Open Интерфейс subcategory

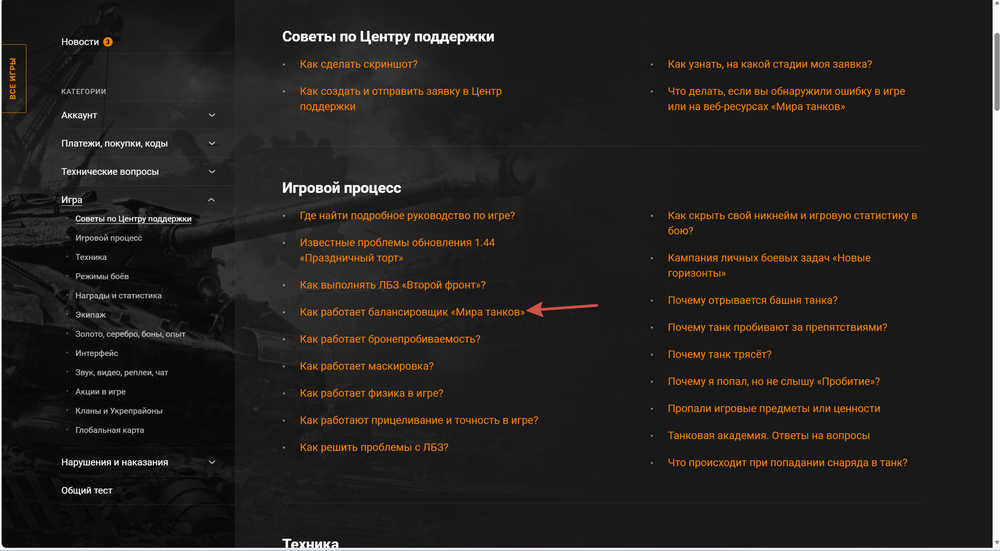point(96,353)
